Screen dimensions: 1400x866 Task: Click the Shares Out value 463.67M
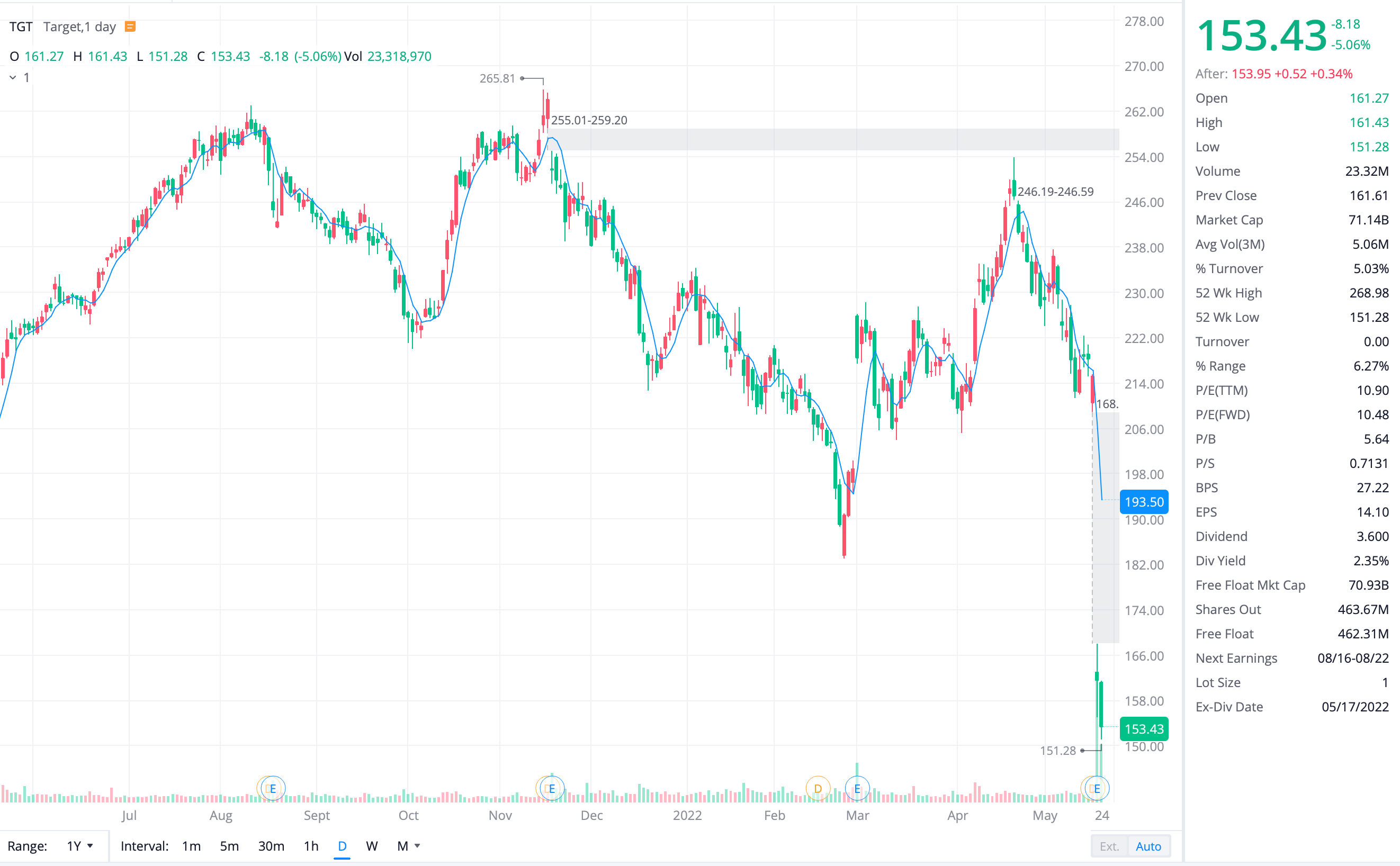pos(1363,609)
